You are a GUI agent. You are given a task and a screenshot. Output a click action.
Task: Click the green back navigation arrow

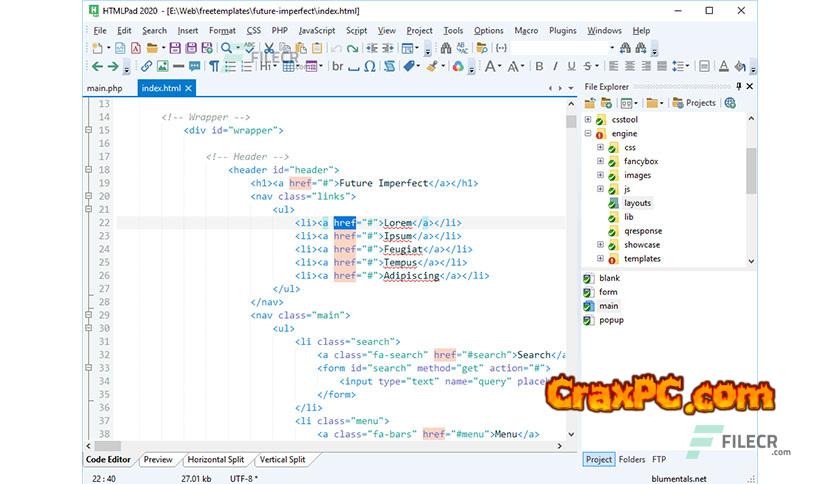[x=97, y=66]
